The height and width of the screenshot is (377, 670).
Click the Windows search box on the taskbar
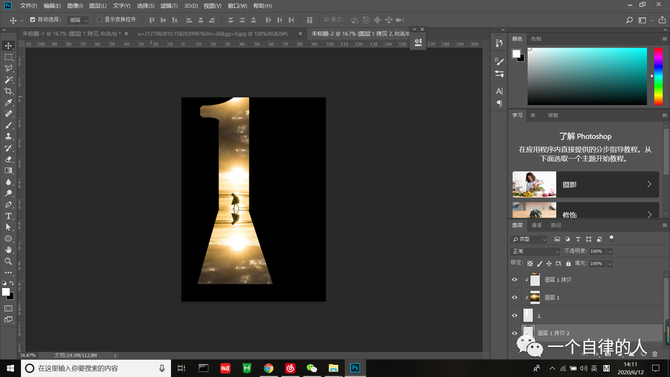pos(96,368)
